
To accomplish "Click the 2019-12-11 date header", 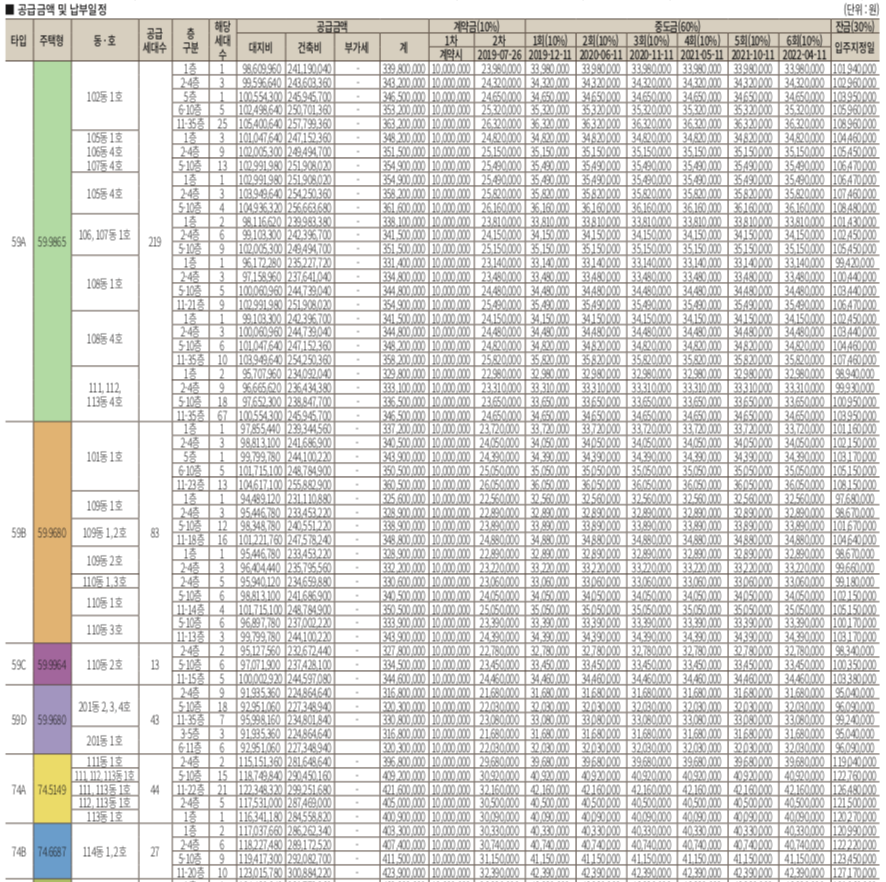I will point(550,55).
